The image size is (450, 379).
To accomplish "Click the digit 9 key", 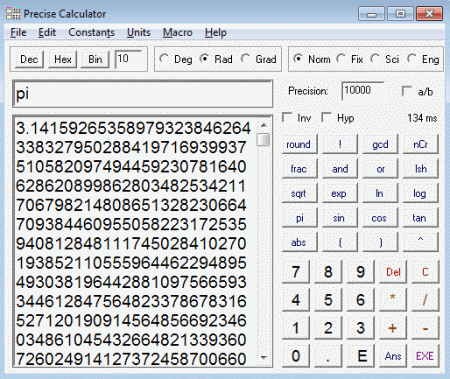I will (x=360, y=272).
